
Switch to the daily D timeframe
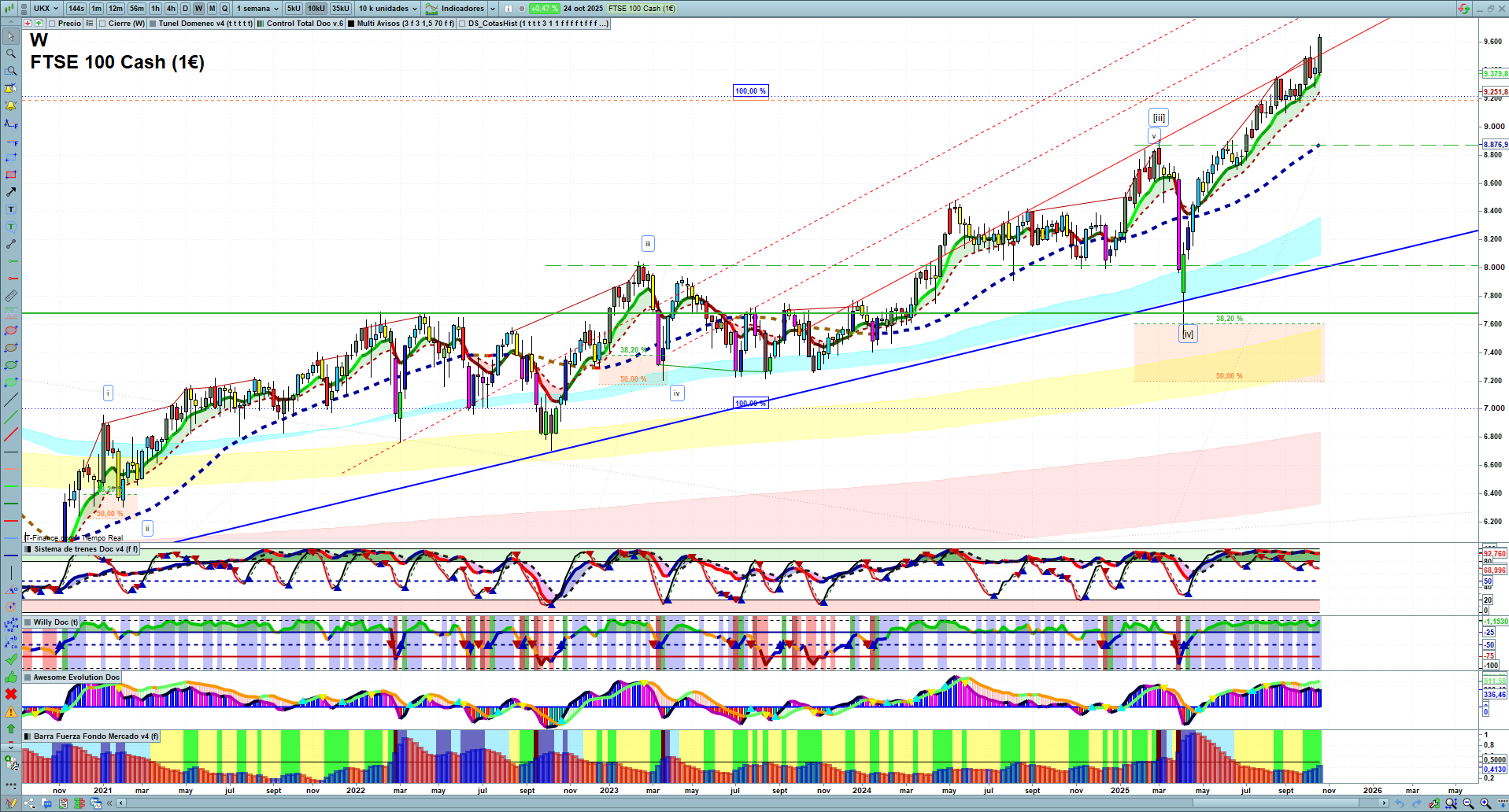[185, 9]
